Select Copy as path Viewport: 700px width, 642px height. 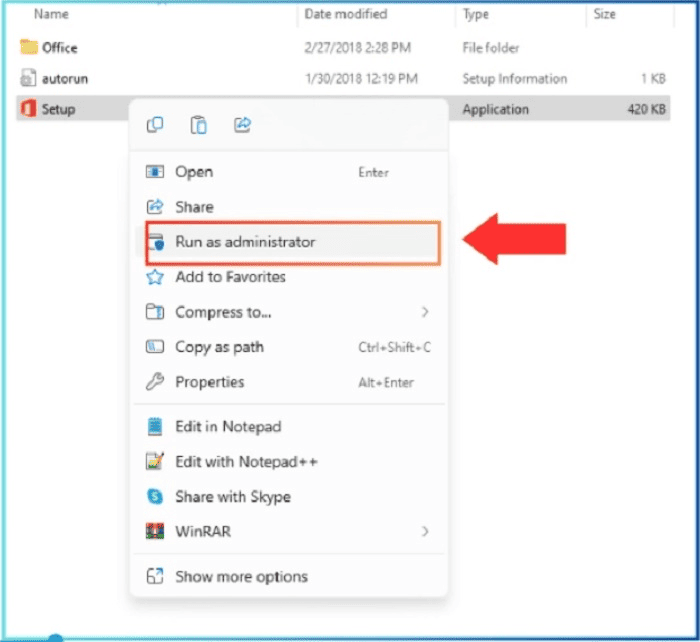click(221, 347)
